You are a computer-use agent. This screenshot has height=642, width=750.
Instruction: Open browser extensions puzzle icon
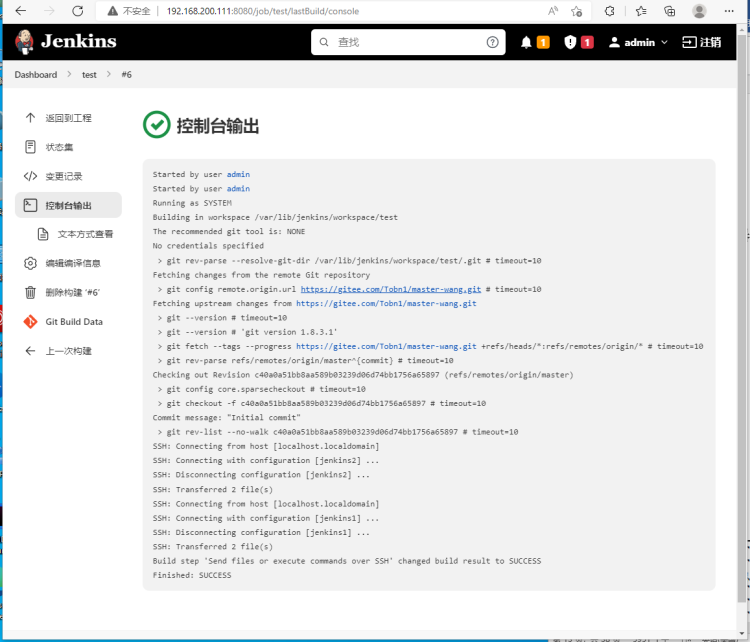tap(609, 11)
